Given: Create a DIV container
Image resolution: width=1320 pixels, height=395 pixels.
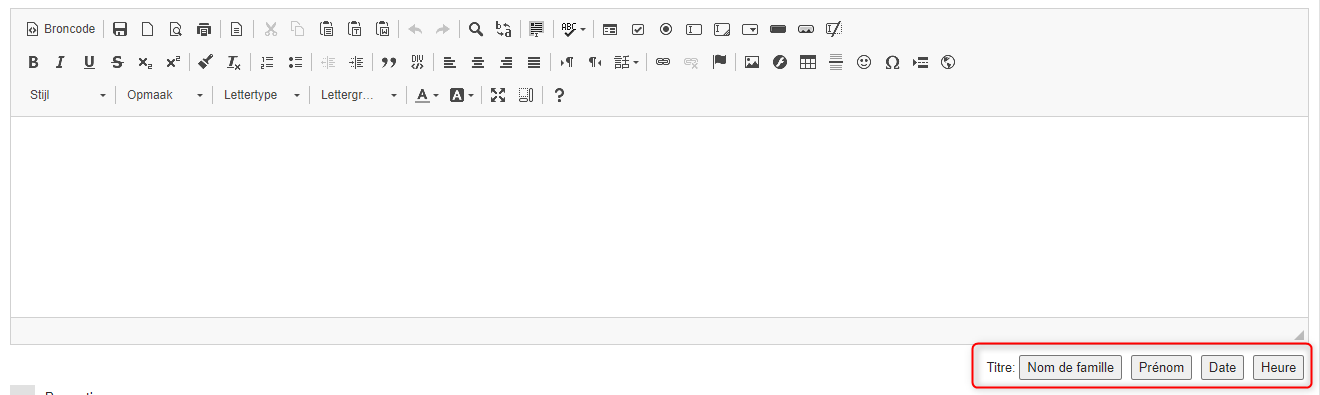Looking at the screenshot, I should [x=417, y=62].
